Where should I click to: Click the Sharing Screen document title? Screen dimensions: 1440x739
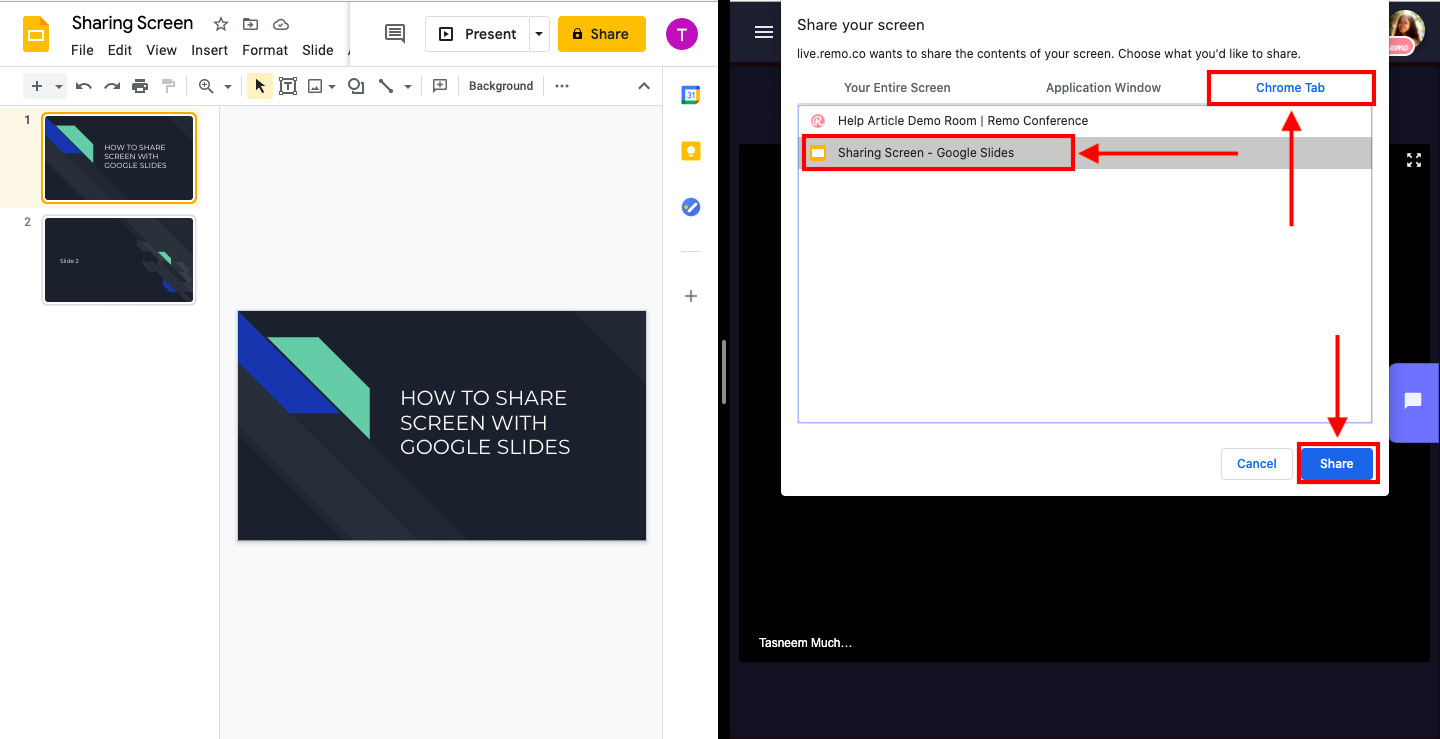pos(132,23)
